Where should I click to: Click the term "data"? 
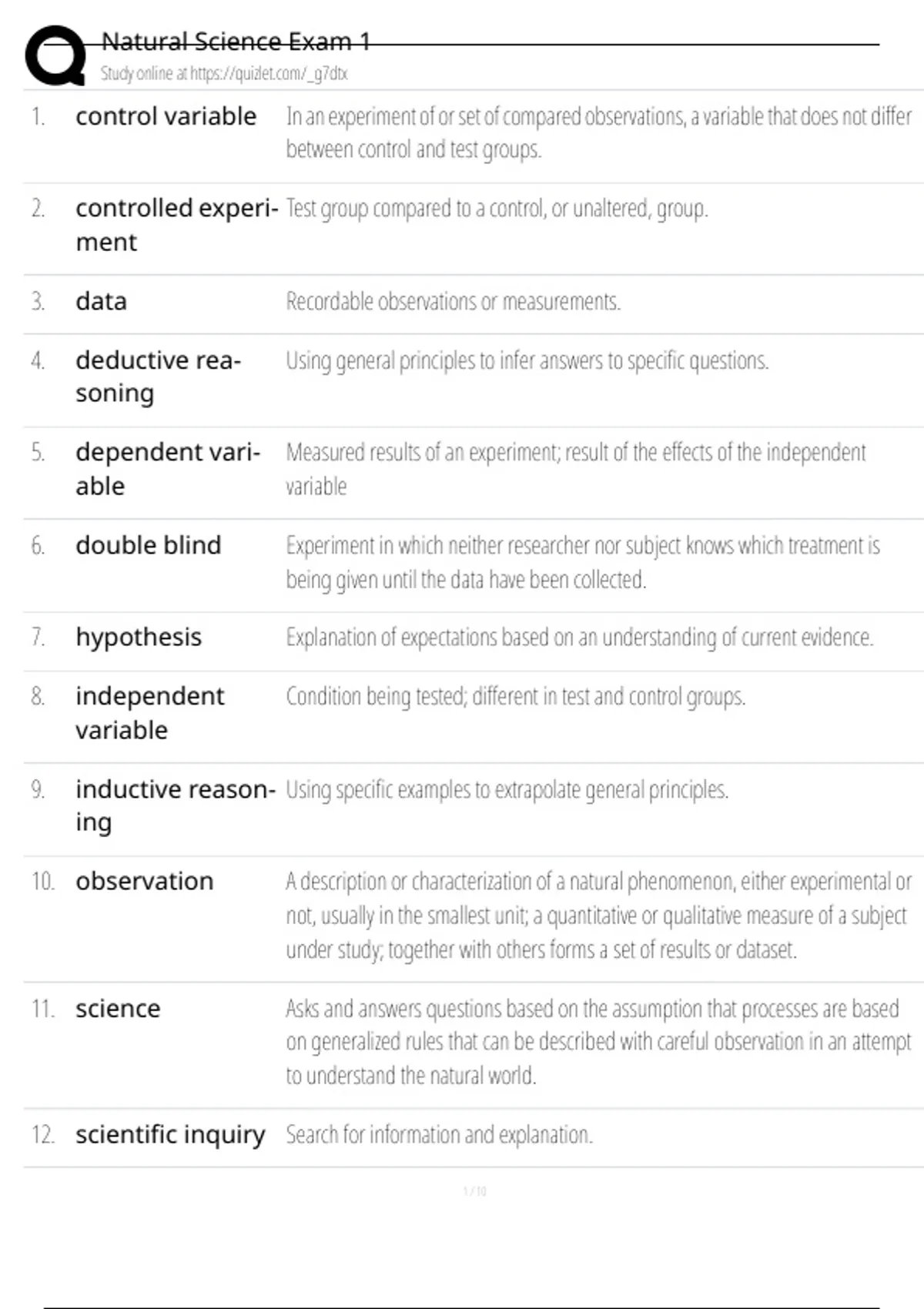pos(101,301)
